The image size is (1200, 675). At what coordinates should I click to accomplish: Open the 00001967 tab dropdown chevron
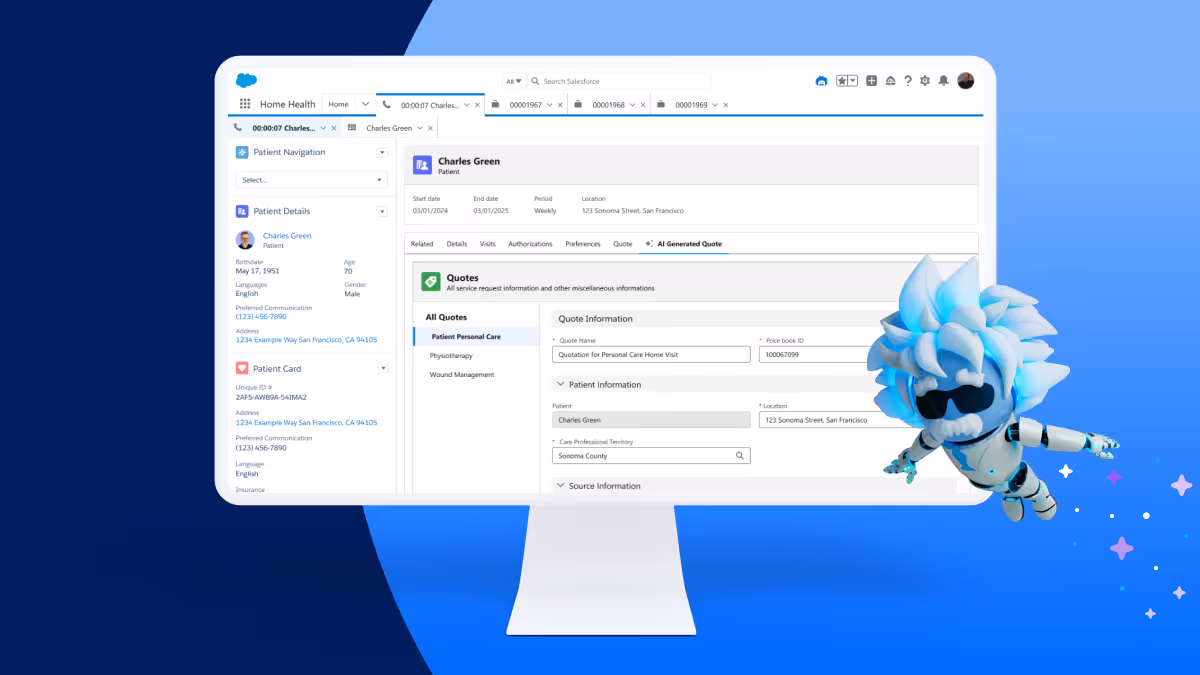point(550,105)
